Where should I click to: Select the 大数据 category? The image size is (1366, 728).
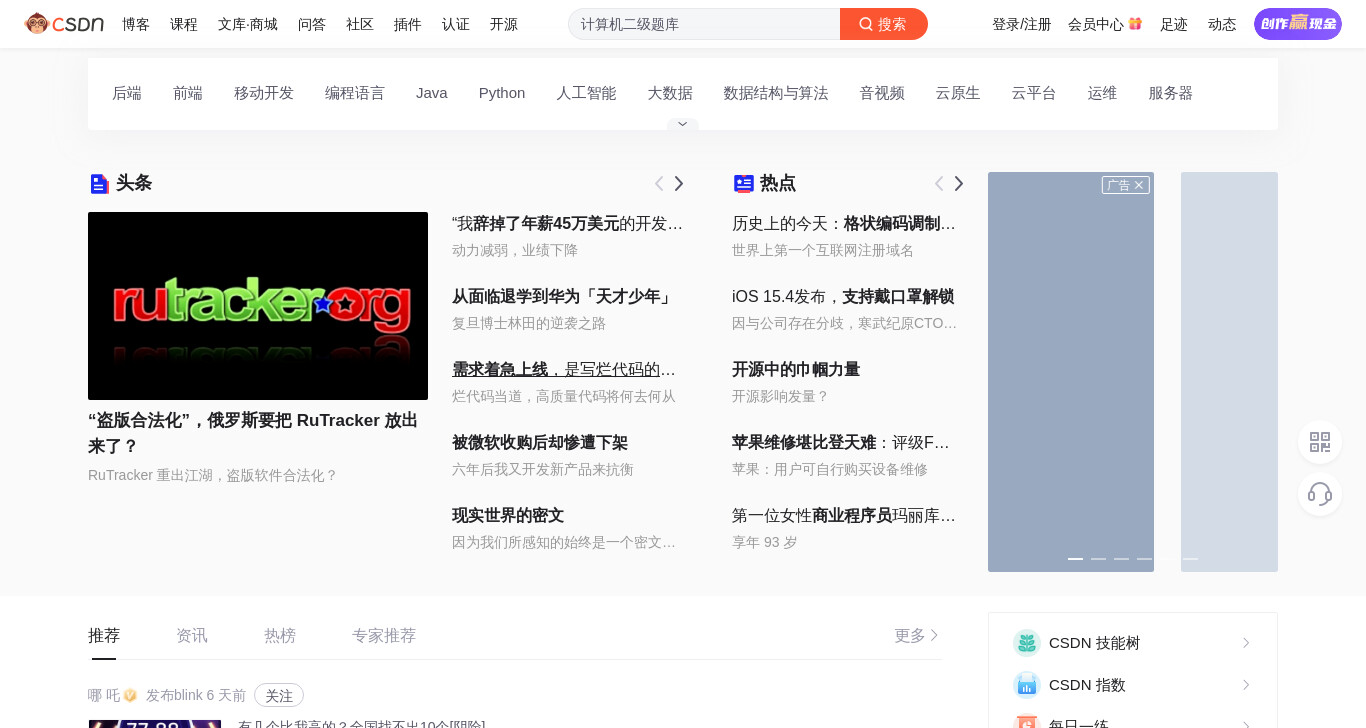tap(670, 93)
